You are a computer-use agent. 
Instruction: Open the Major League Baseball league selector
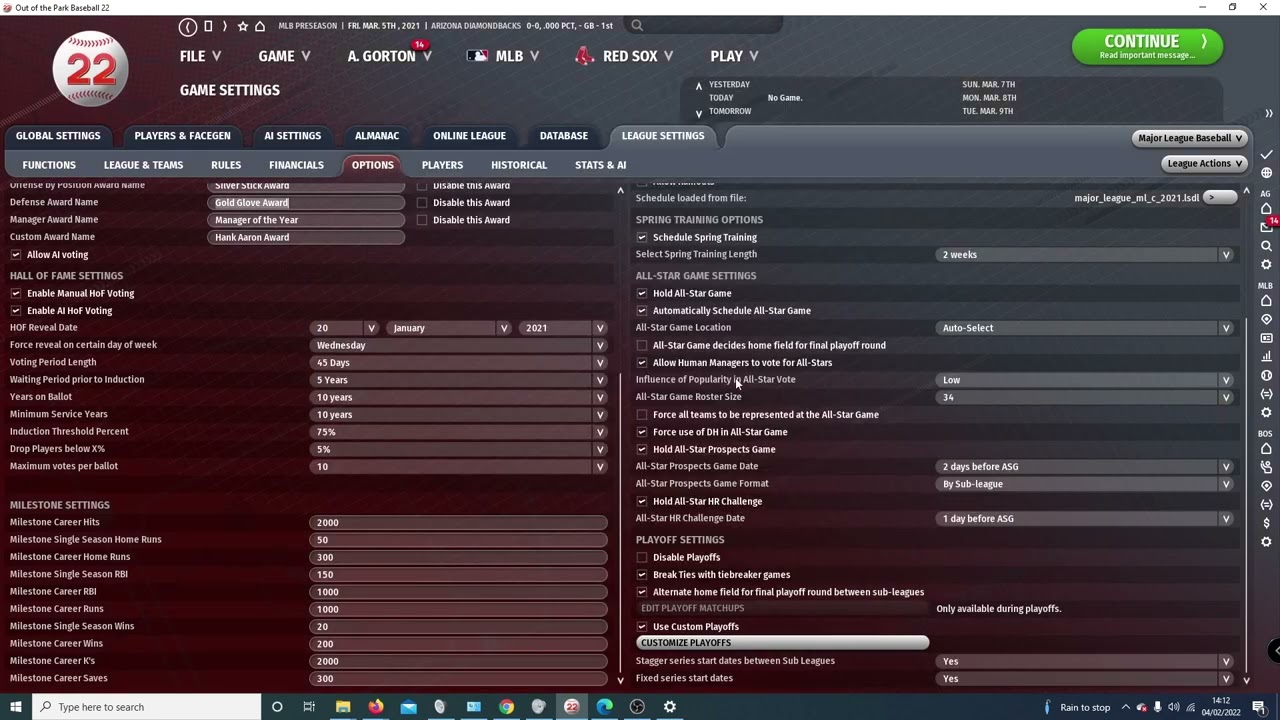point(1189,138)
